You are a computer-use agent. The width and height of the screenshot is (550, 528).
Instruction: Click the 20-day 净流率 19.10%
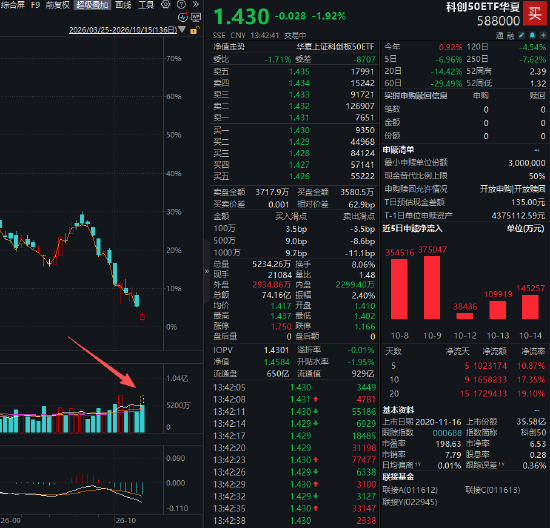pos(531,394)
